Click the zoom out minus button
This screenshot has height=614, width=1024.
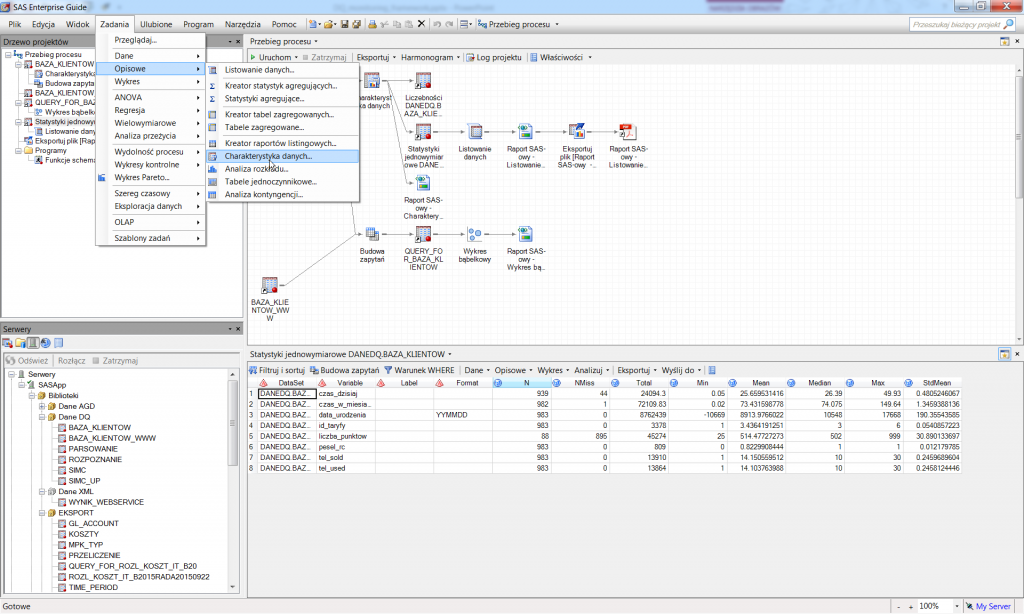point(899,607)
